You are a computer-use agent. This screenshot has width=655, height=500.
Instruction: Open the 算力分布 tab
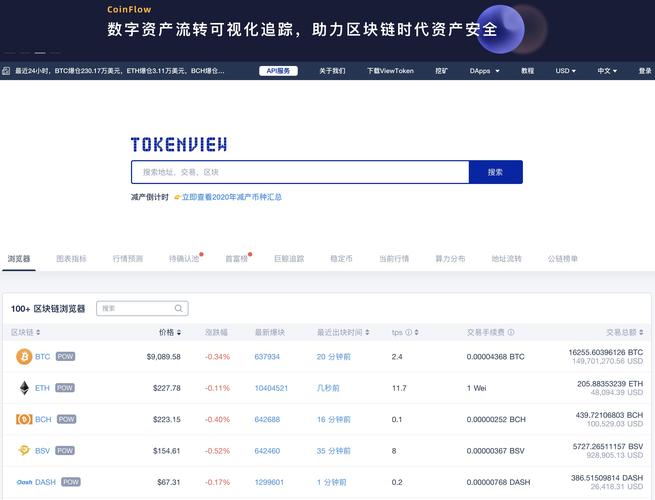pos(450,259)
